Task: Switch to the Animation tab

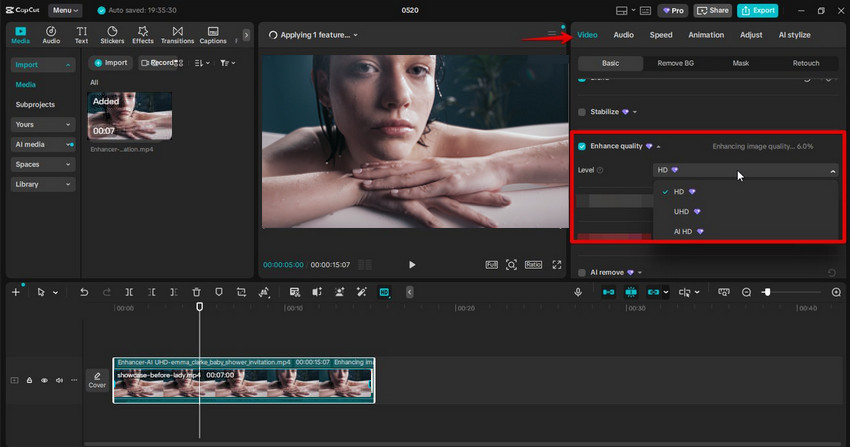Action: pos(706,35)
